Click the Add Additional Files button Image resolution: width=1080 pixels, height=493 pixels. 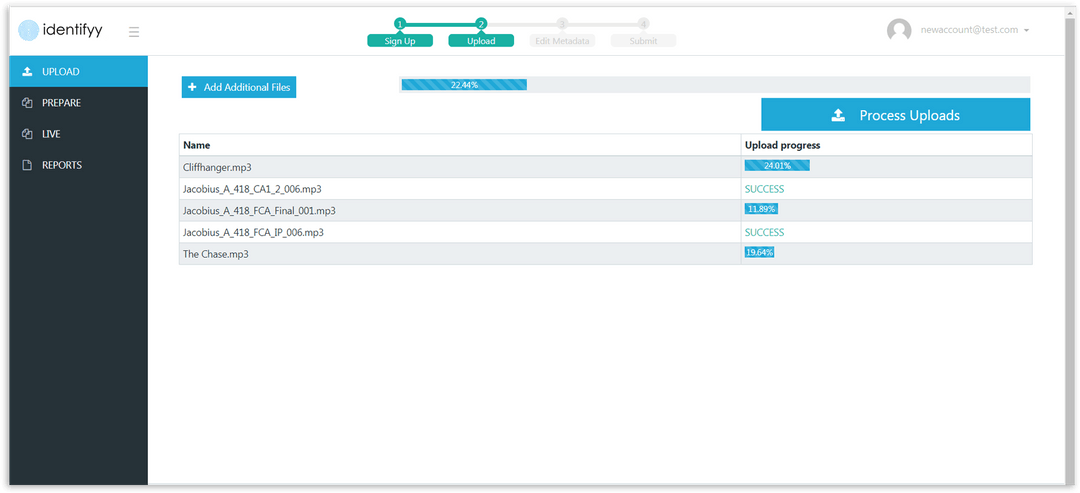pos(239,87)
